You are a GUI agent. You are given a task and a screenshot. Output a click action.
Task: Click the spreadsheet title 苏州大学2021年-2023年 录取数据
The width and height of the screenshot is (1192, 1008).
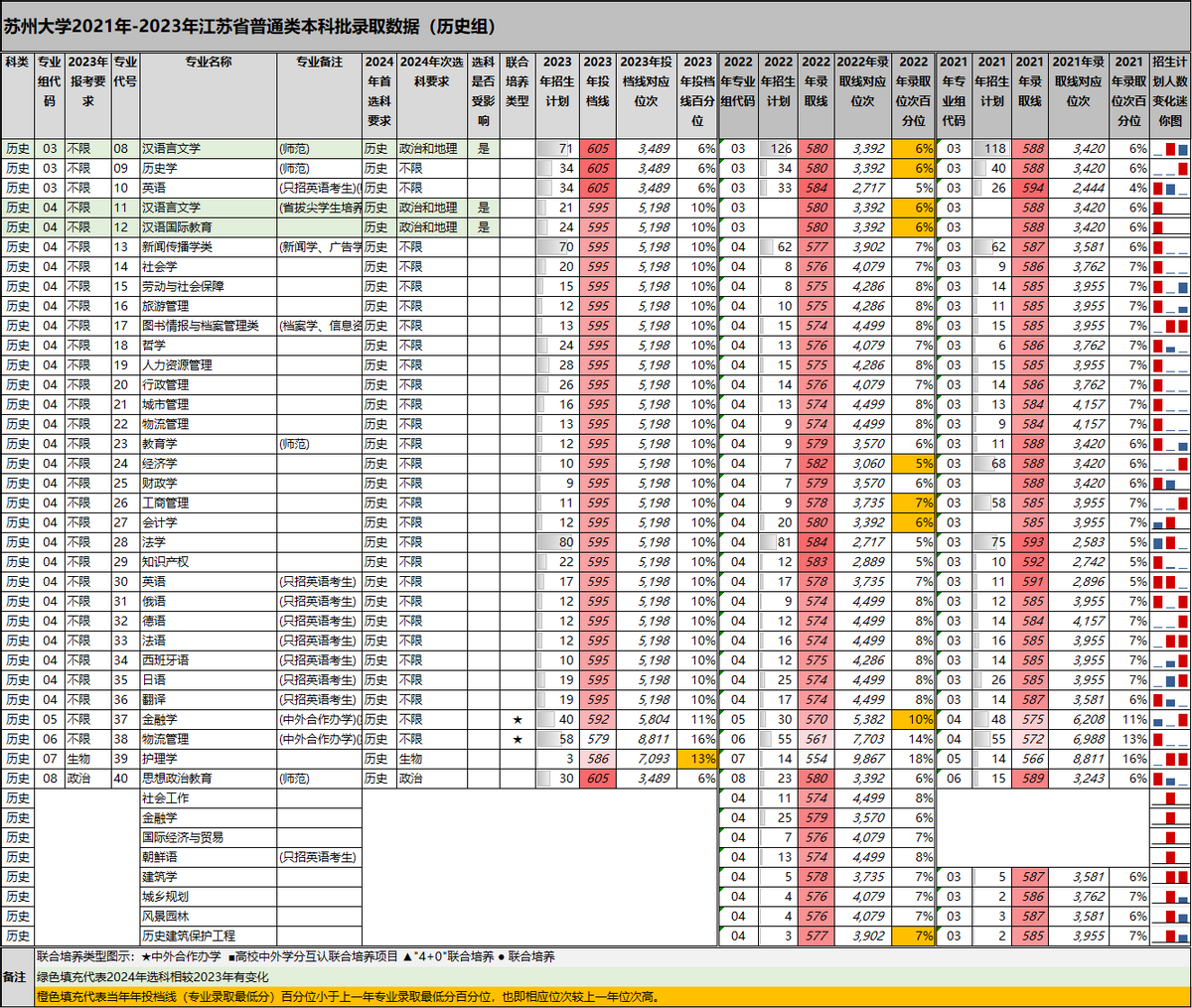coord(250,27)
